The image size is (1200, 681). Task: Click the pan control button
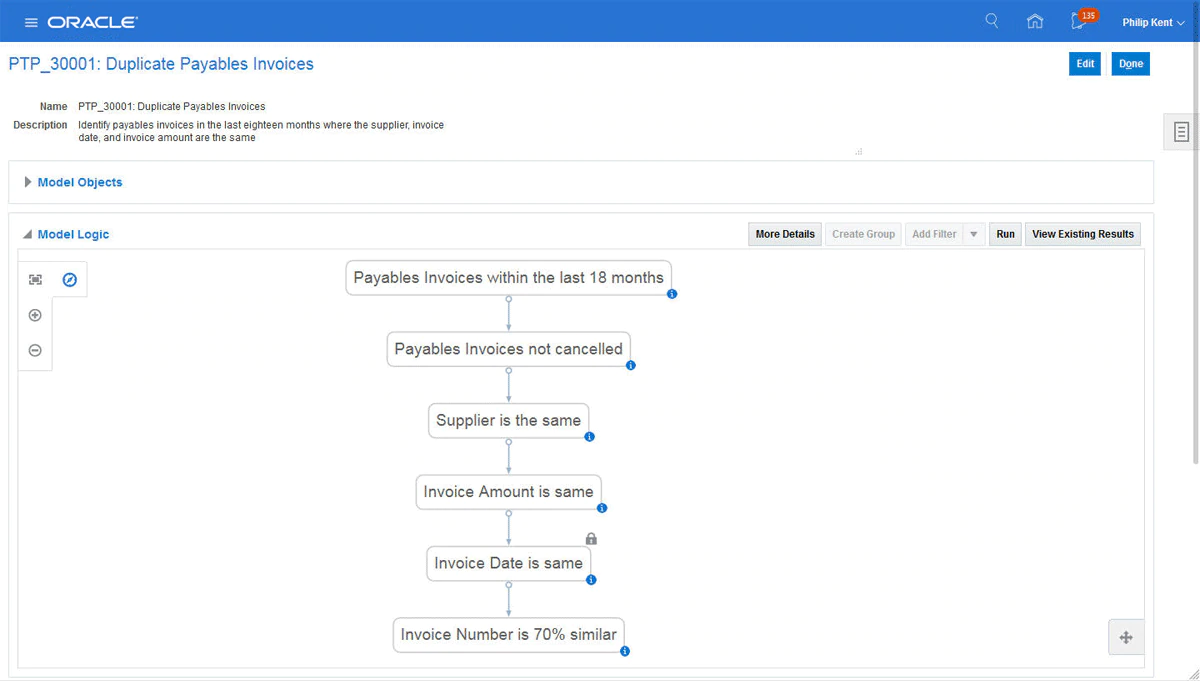pos(1126,637)
